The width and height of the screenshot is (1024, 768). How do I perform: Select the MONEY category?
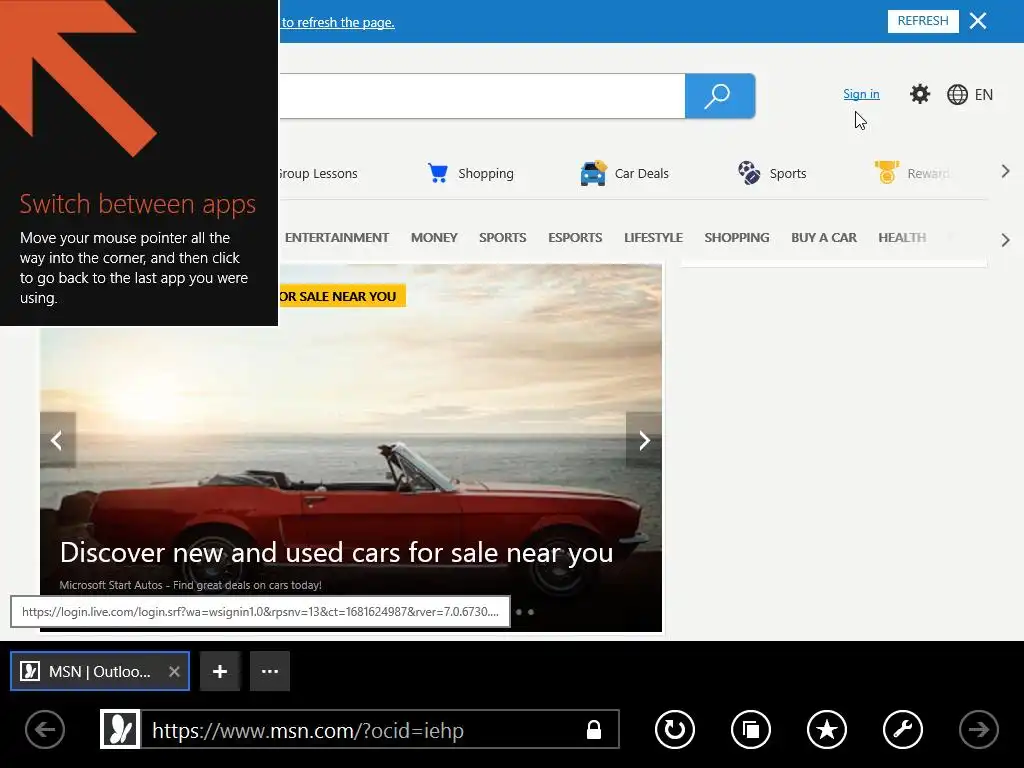click(434, 238)
